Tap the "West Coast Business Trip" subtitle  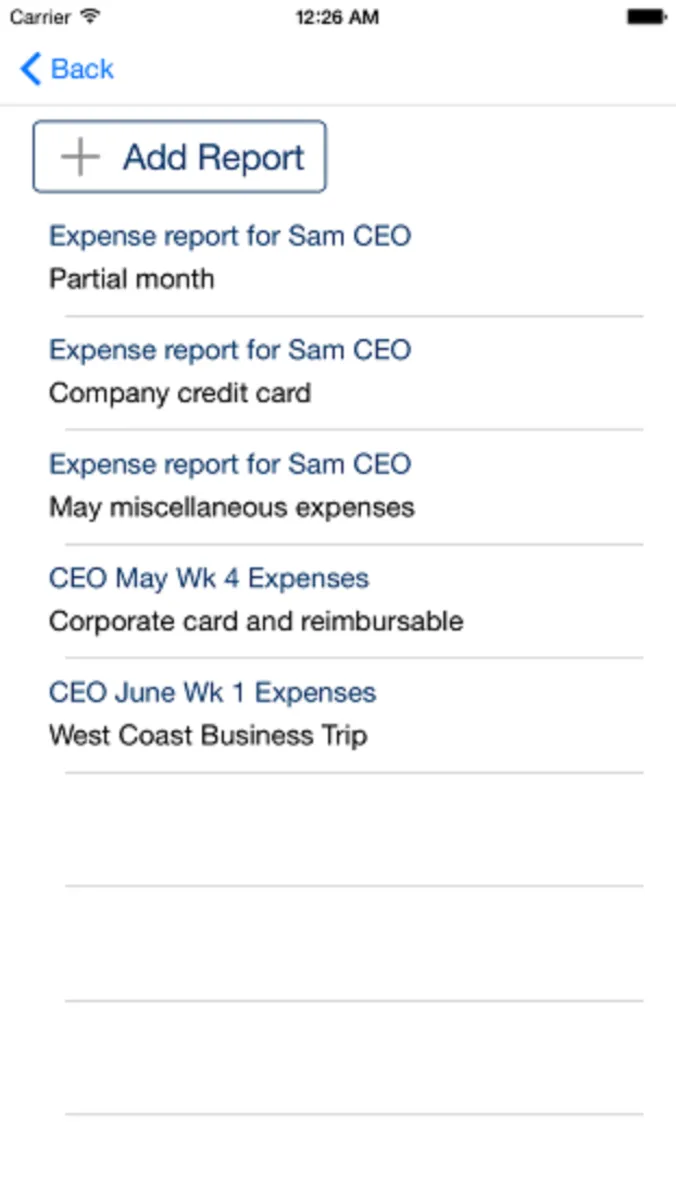pyautogui.click(x=208, y=736)
